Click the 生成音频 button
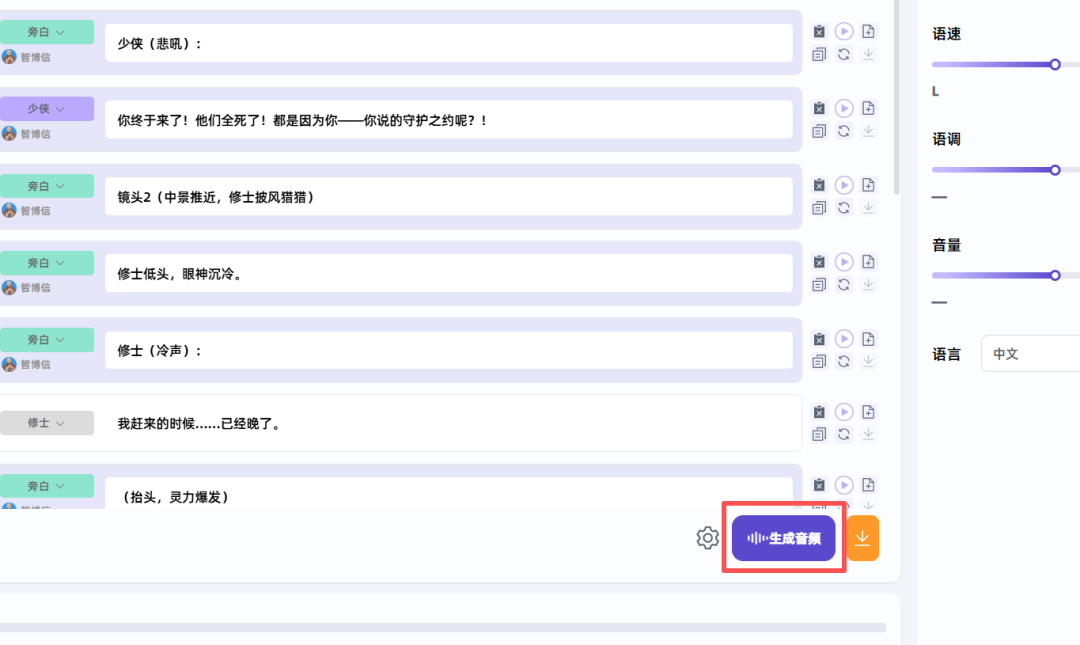Viewport: 1080px width, 645px height. (784, 538)
